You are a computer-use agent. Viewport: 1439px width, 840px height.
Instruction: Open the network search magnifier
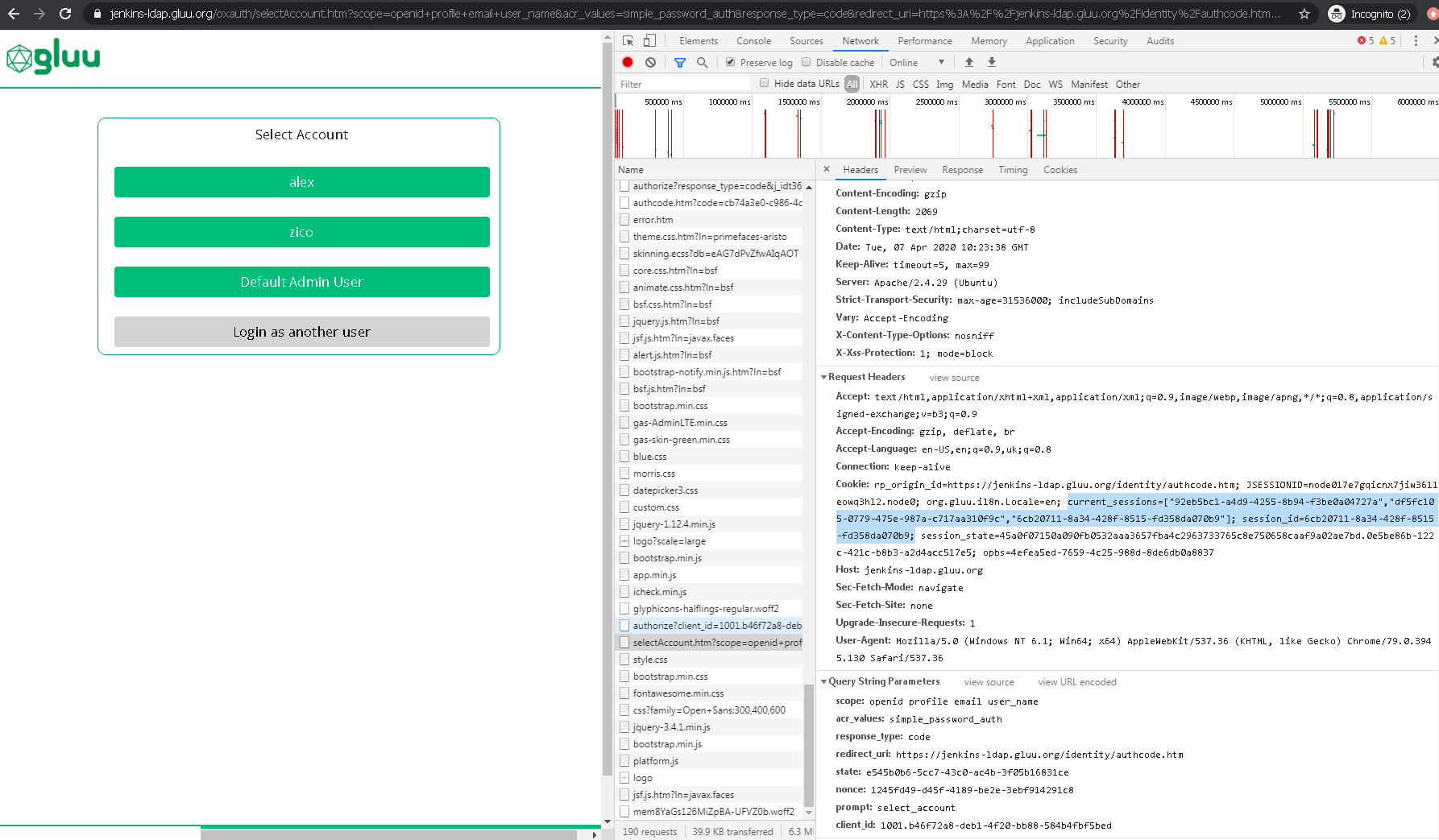703,62
